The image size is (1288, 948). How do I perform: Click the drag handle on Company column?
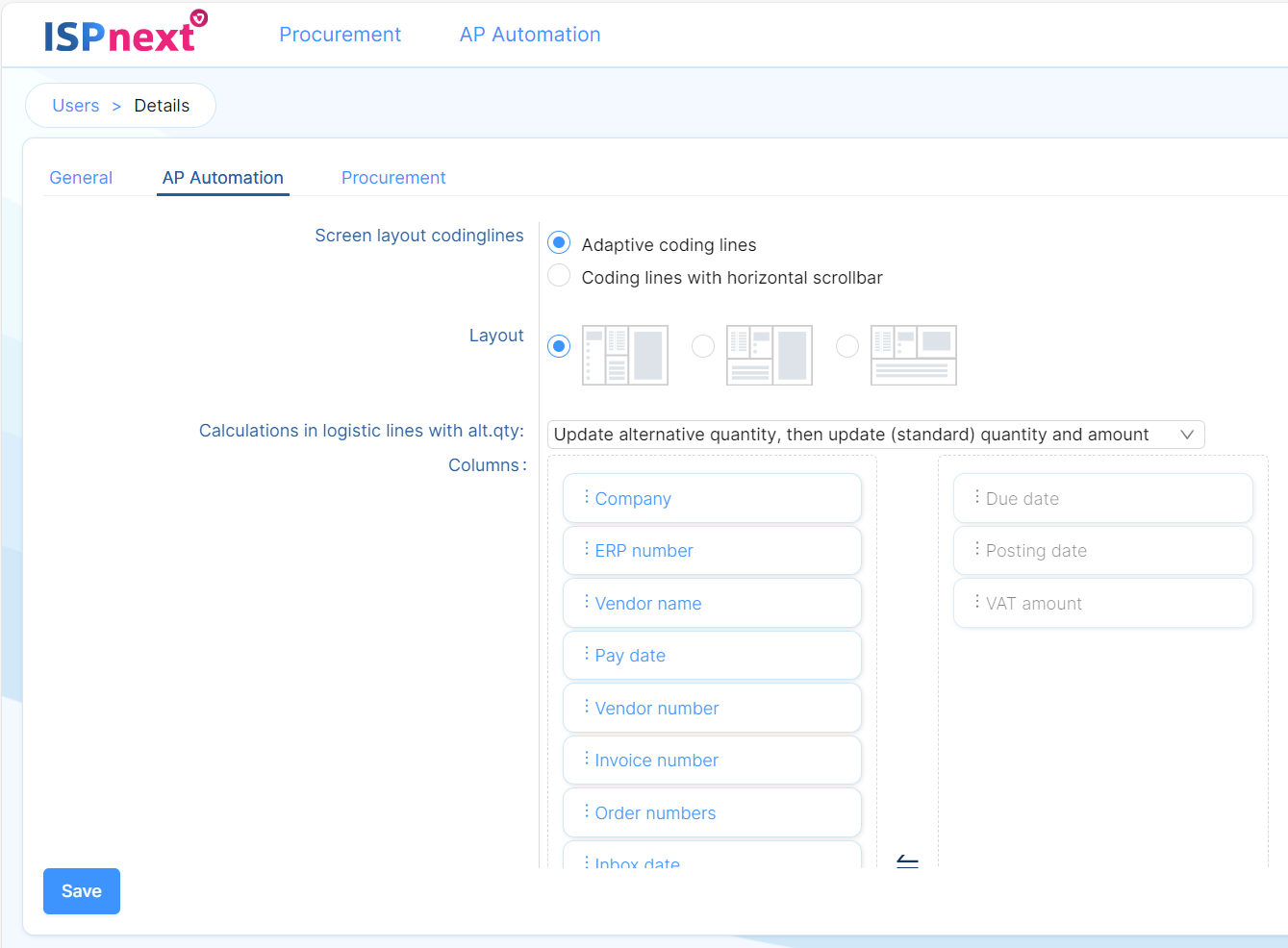click(585, 498)
